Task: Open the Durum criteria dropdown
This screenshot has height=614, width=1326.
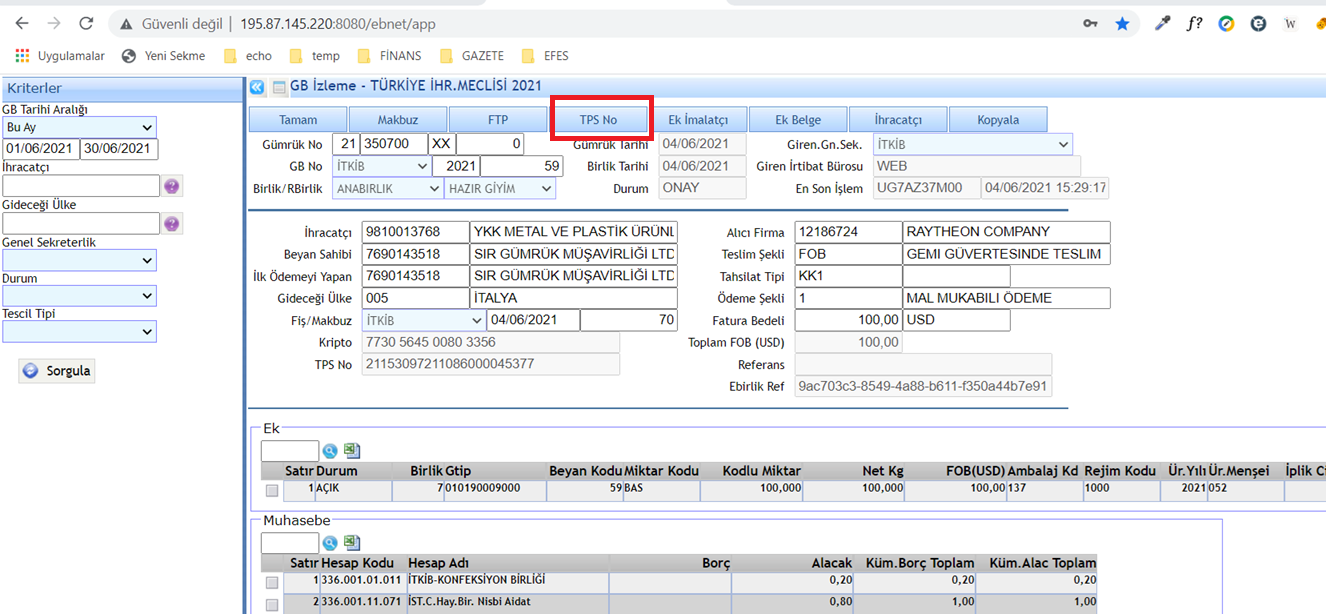Action: [x=79, y=296]
